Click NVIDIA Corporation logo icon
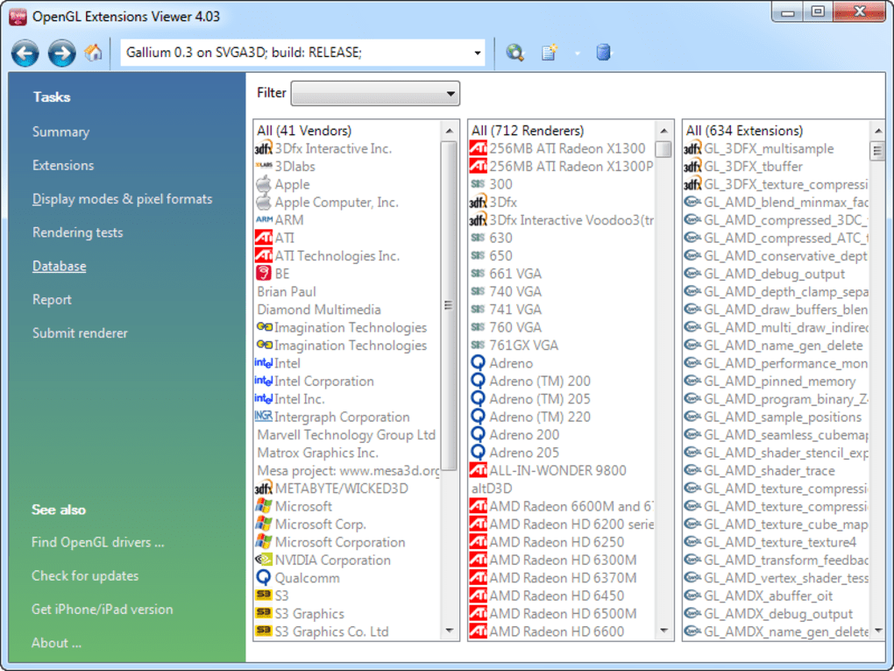This screenshot has height=671, width=894. (x=263, y=560)
